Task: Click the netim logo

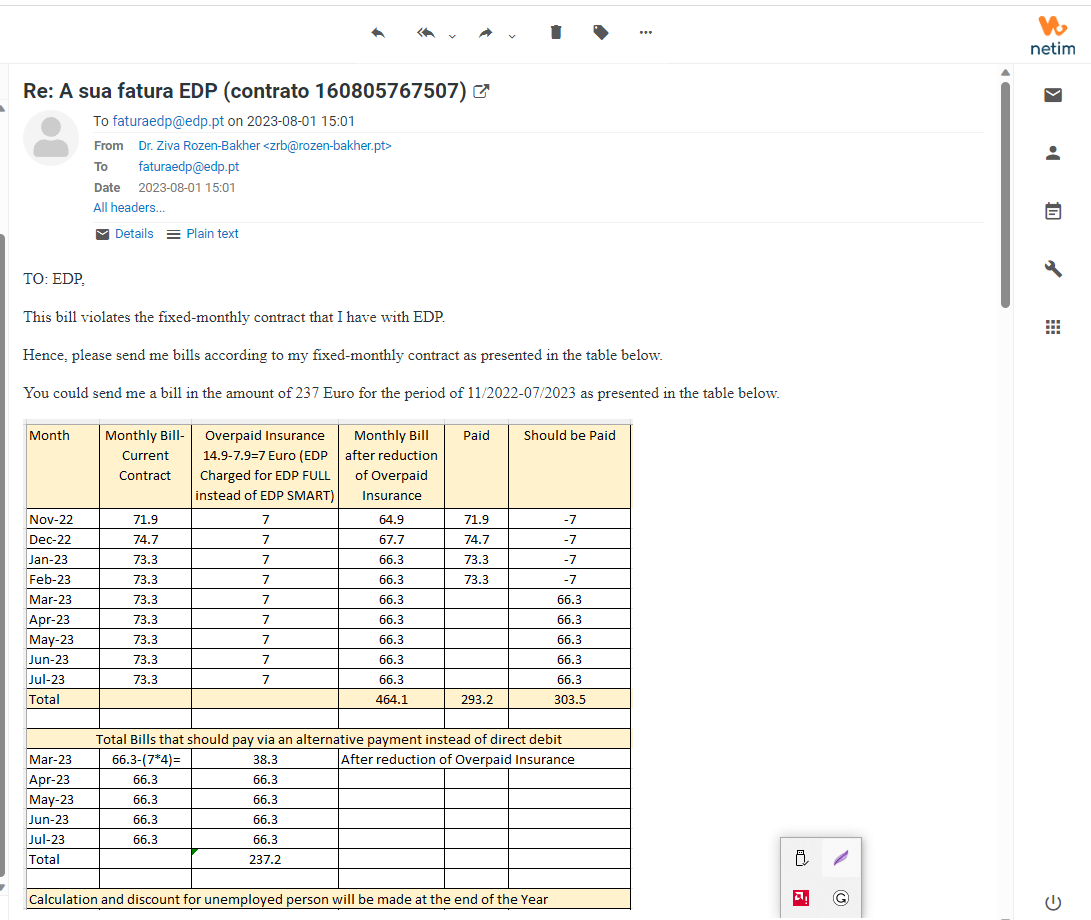Action: click(1052, 35)
